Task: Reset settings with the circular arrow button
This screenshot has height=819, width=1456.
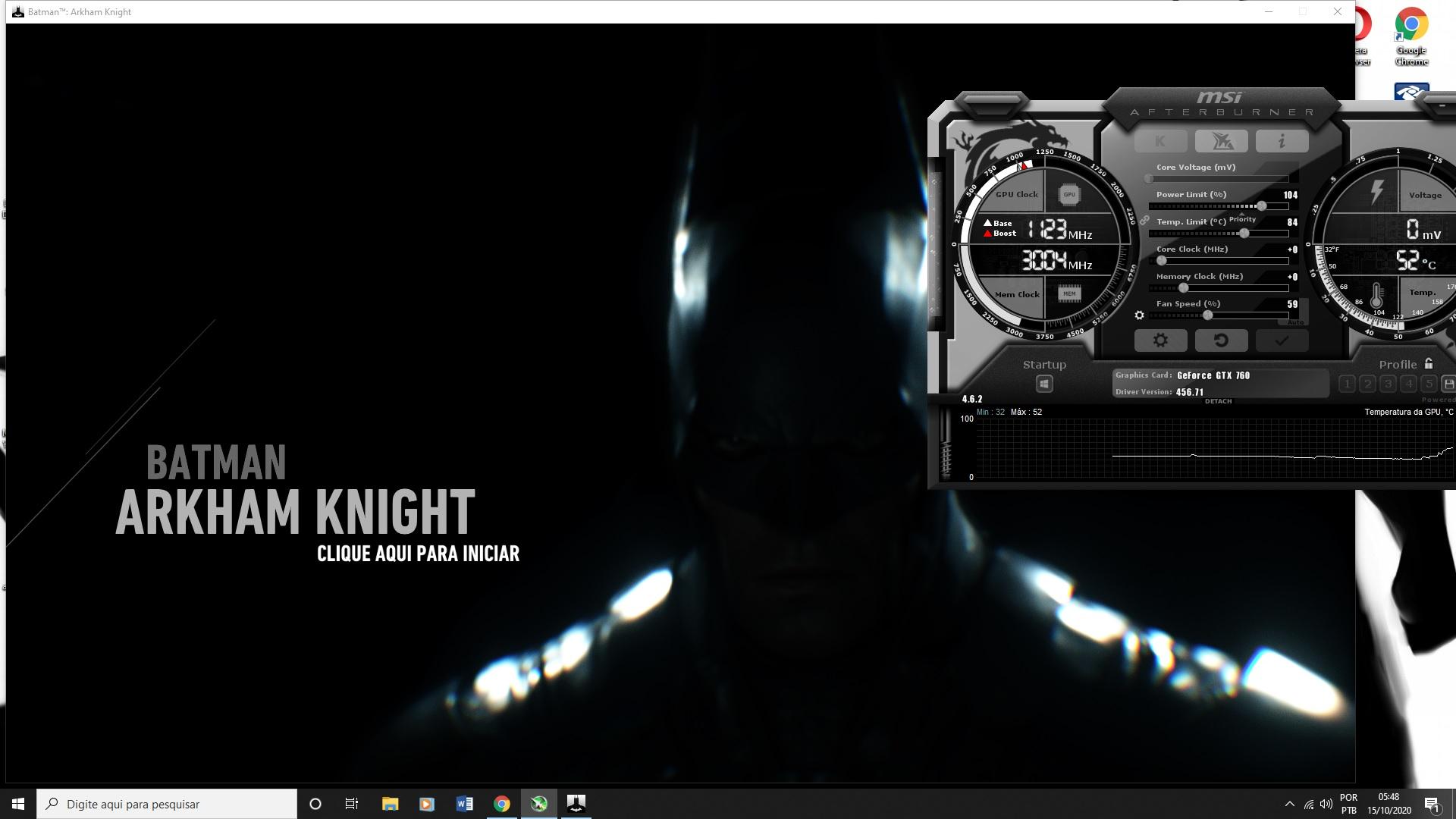Action: tap(1221, 340)
